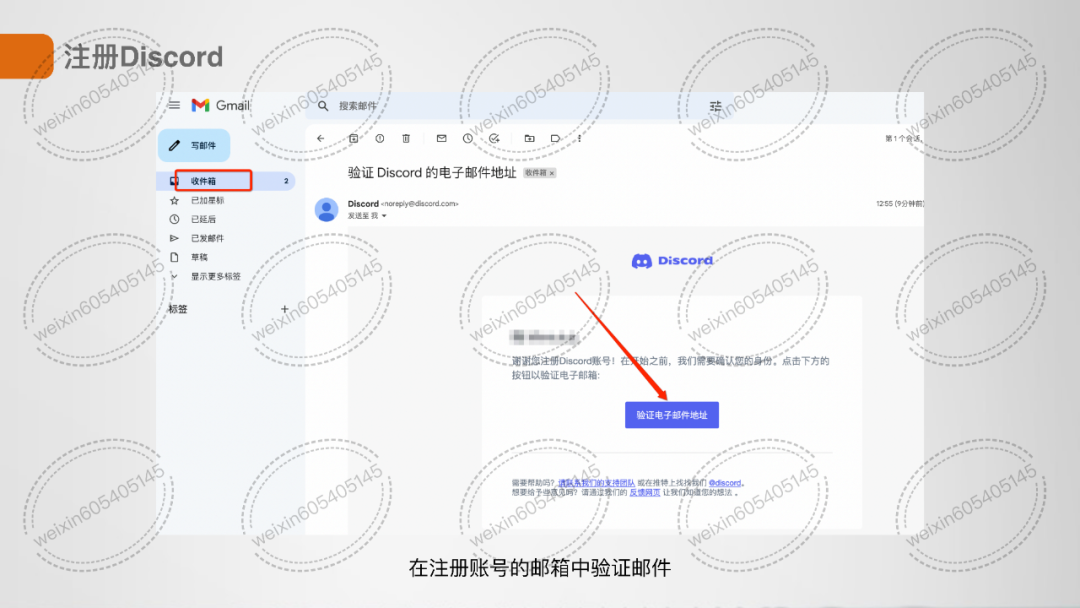Viewport: 1080px width, 608px height.
Task: Click the noreply@discord.com sender address
Action: [x=419, y=204]
